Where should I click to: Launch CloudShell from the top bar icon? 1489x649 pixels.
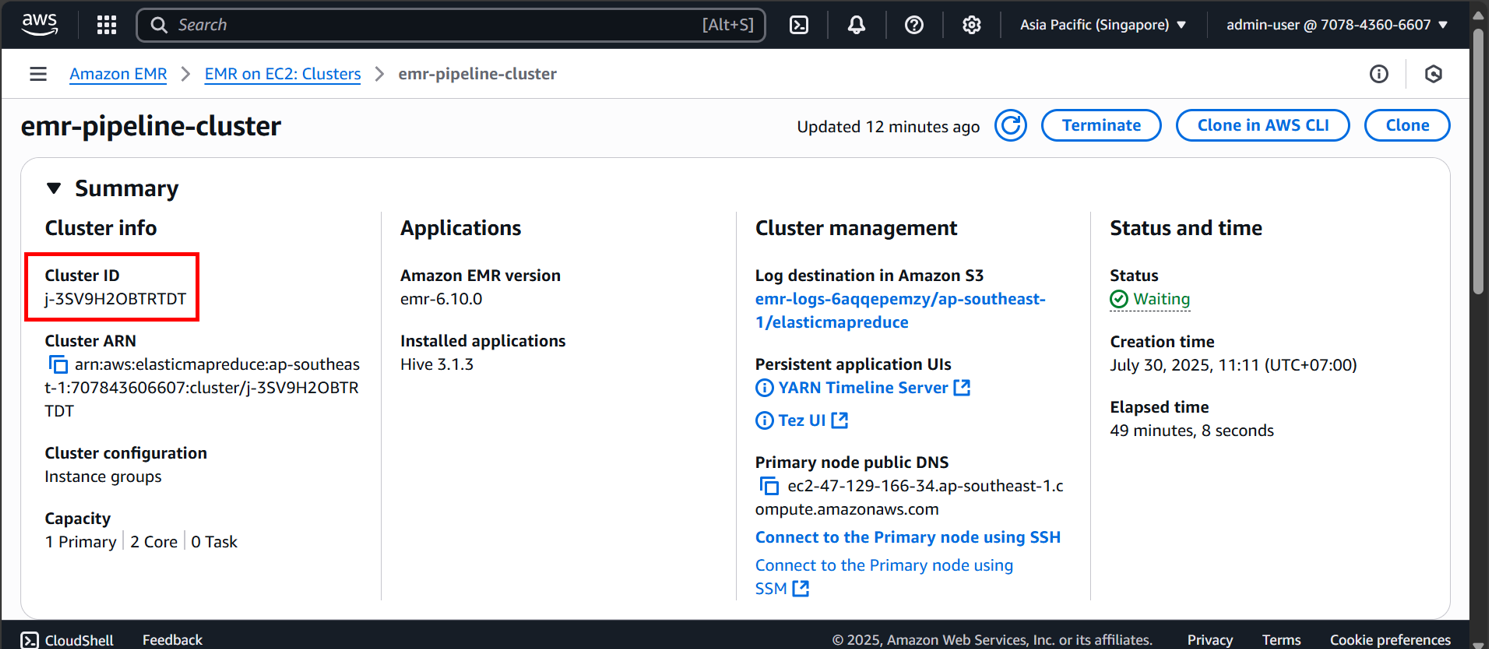(799, 25)
